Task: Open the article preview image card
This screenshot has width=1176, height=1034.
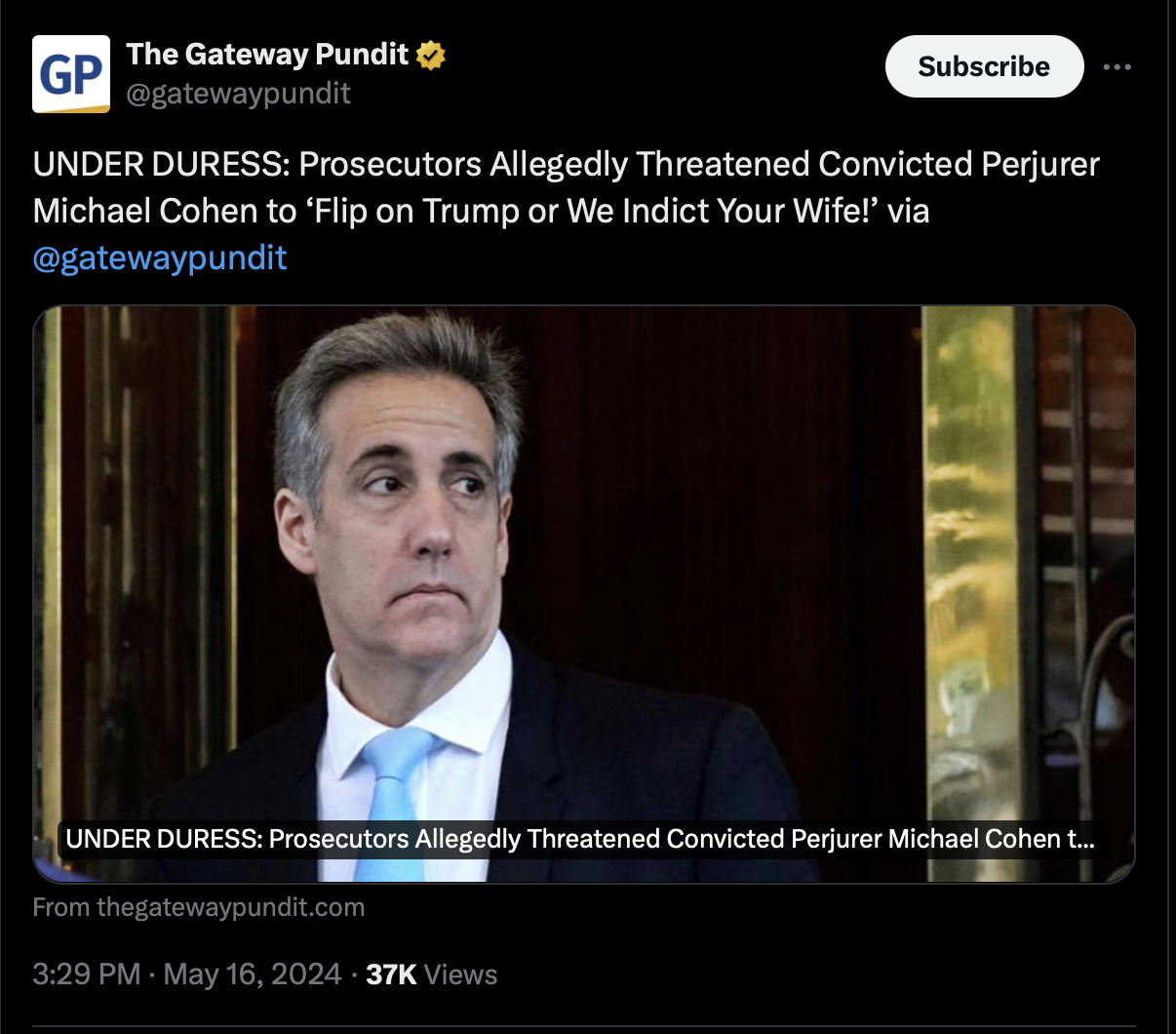Action: pos(584,594)
